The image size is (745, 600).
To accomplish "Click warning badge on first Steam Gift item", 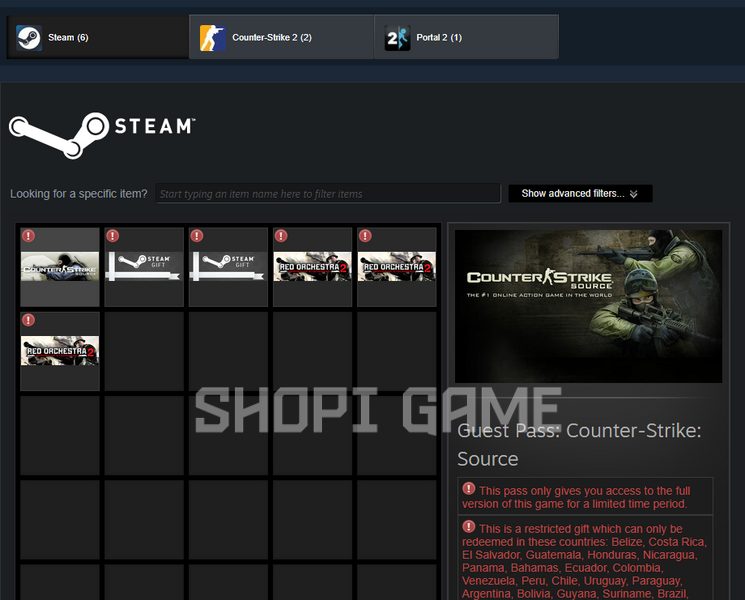I will click(x=113, y=236).
